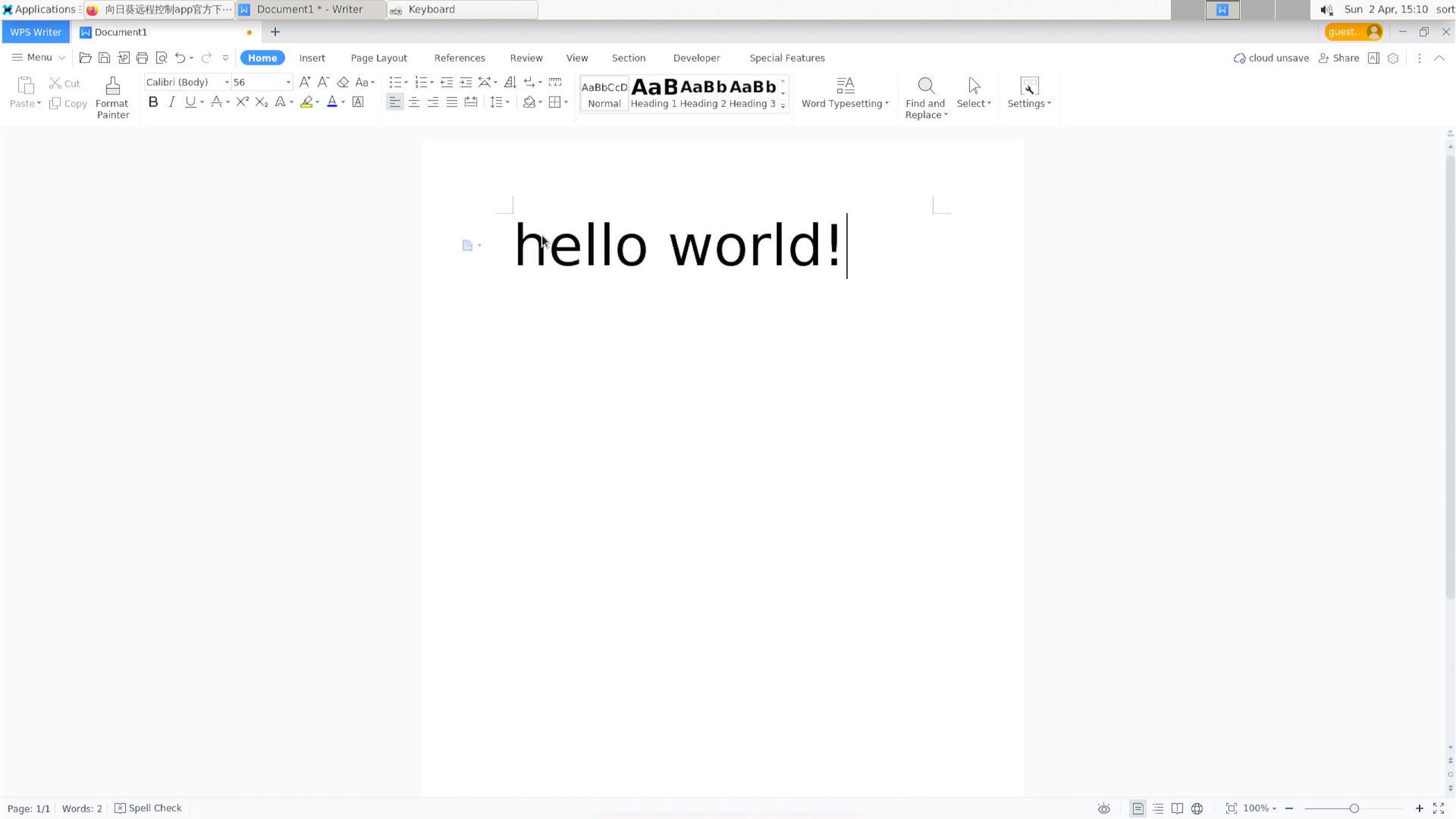Viewport: 1456px width, 819px height.
Task: Open Find and Replace tool
Action: [925, 97]
